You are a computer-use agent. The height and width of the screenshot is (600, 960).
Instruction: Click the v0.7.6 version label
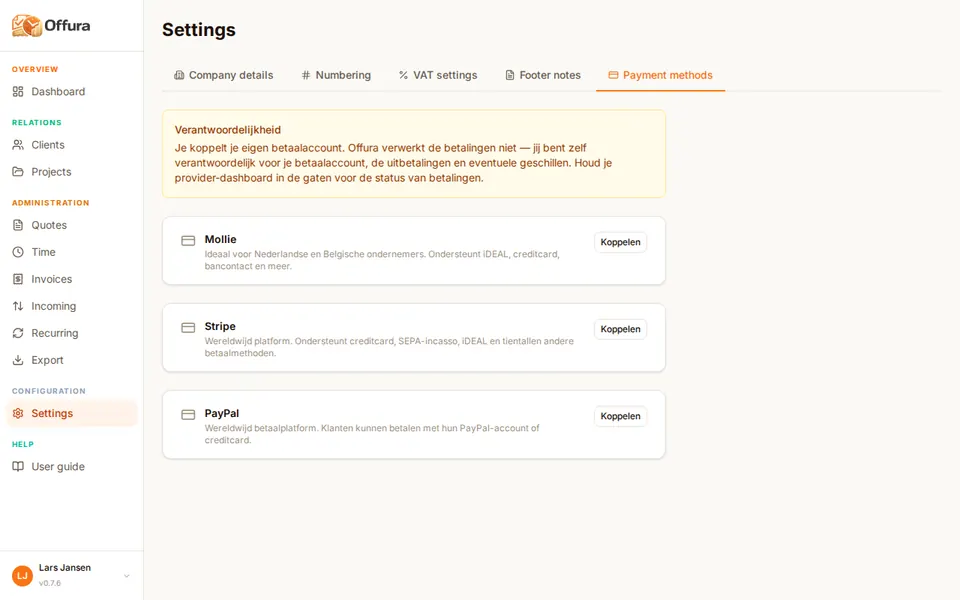coord(50,583)
